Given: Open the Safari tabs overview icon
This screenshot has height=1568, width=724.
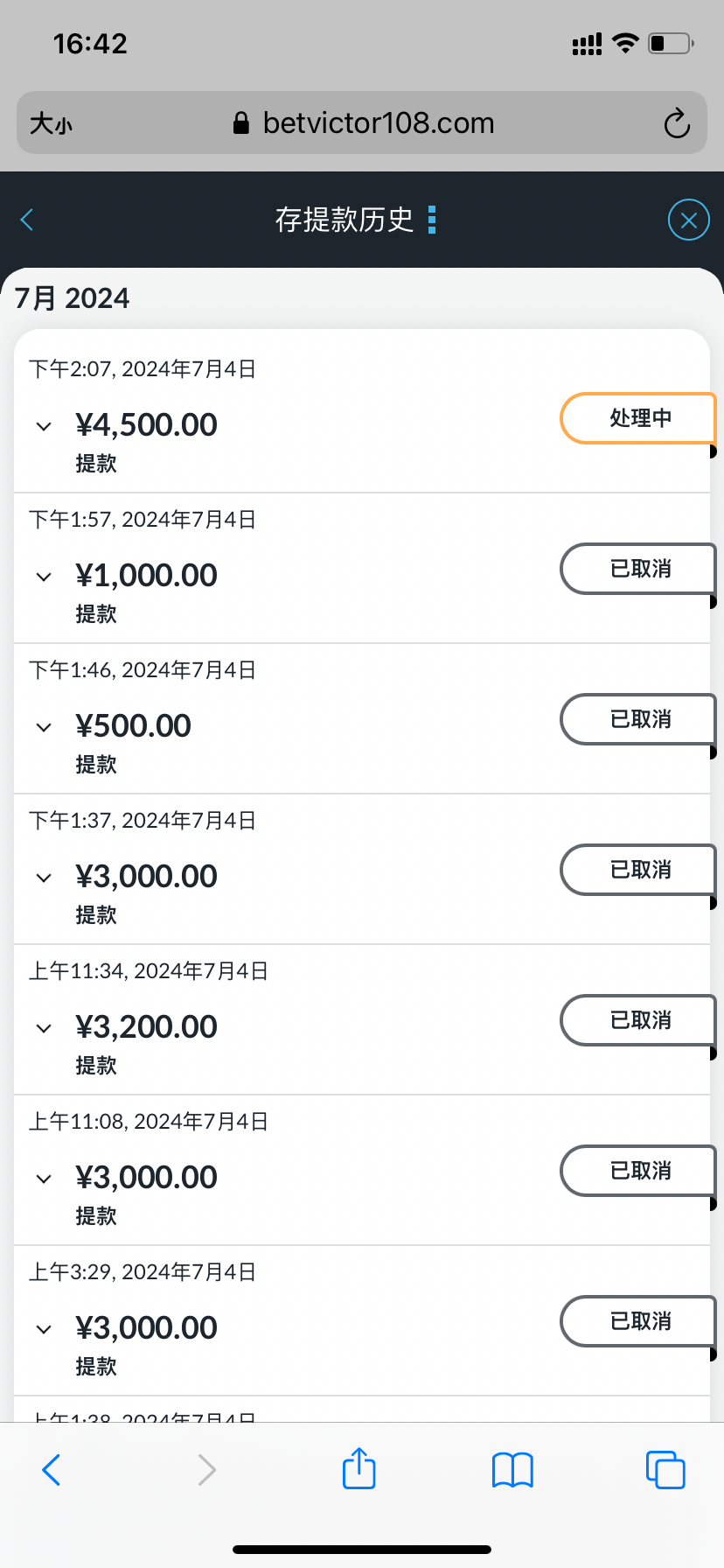Looking at the screenshot, I should (665, 1470).
